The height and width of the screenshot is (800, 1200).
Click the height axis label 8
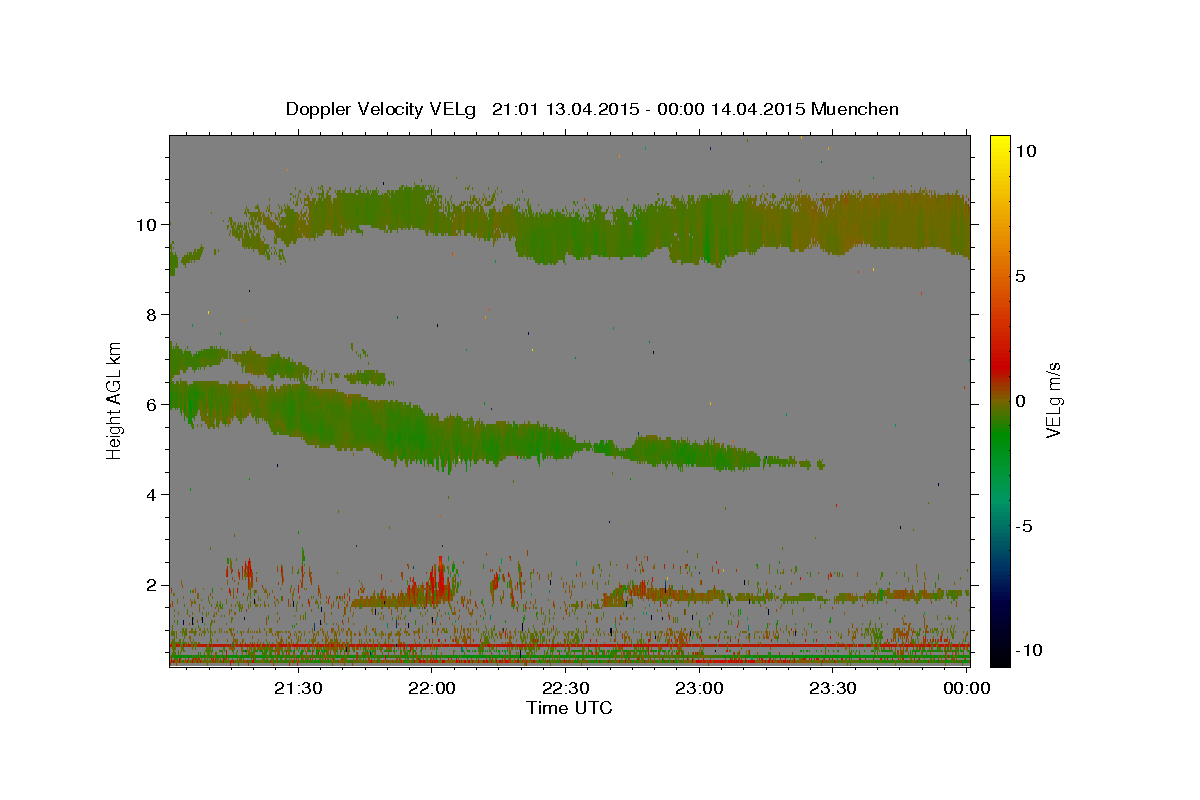(152, 314)
